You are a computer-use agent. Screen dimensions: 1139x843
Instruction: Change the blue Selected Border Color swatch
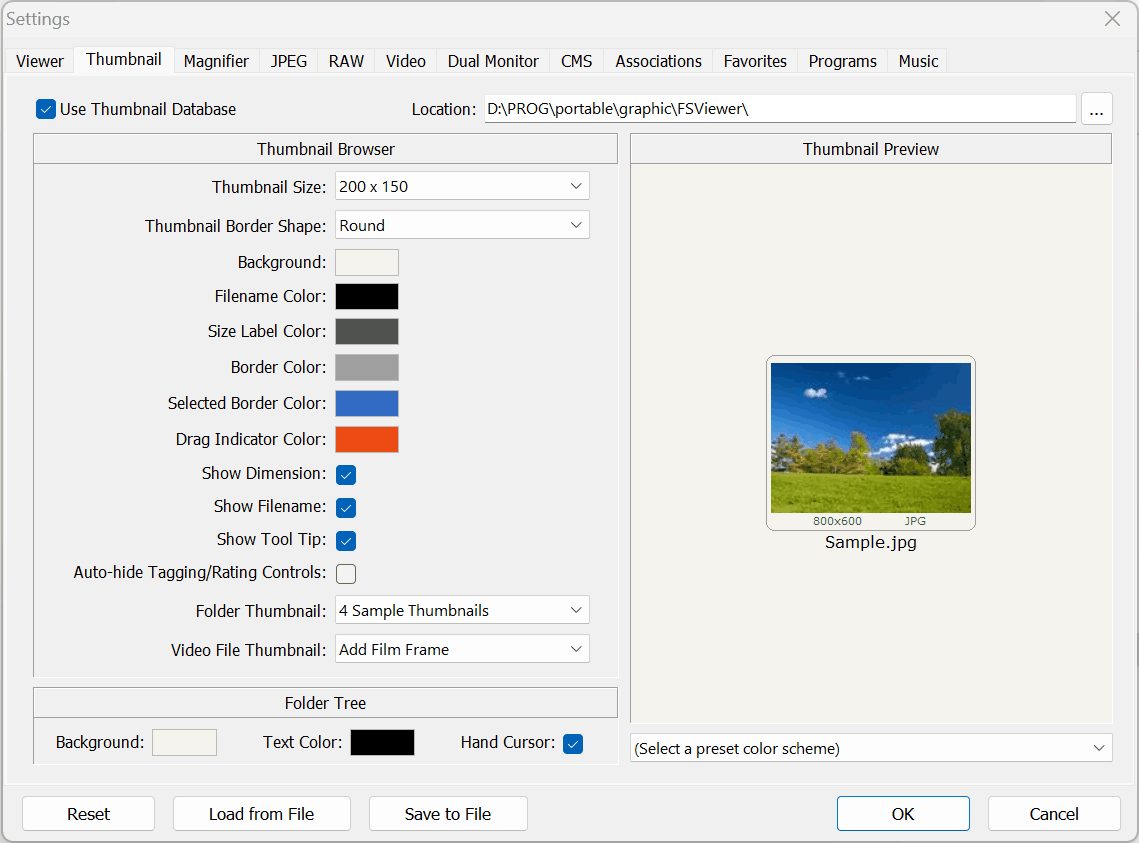(x=367, y=404)
